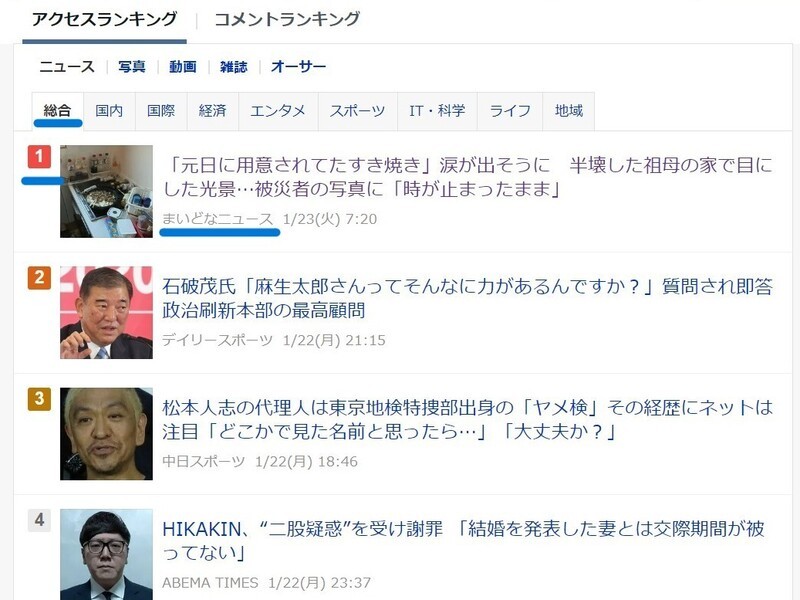Open the 石破茂 article thumbnail
Viewport: 800px width, 600px height.
[x=106, y=312]
